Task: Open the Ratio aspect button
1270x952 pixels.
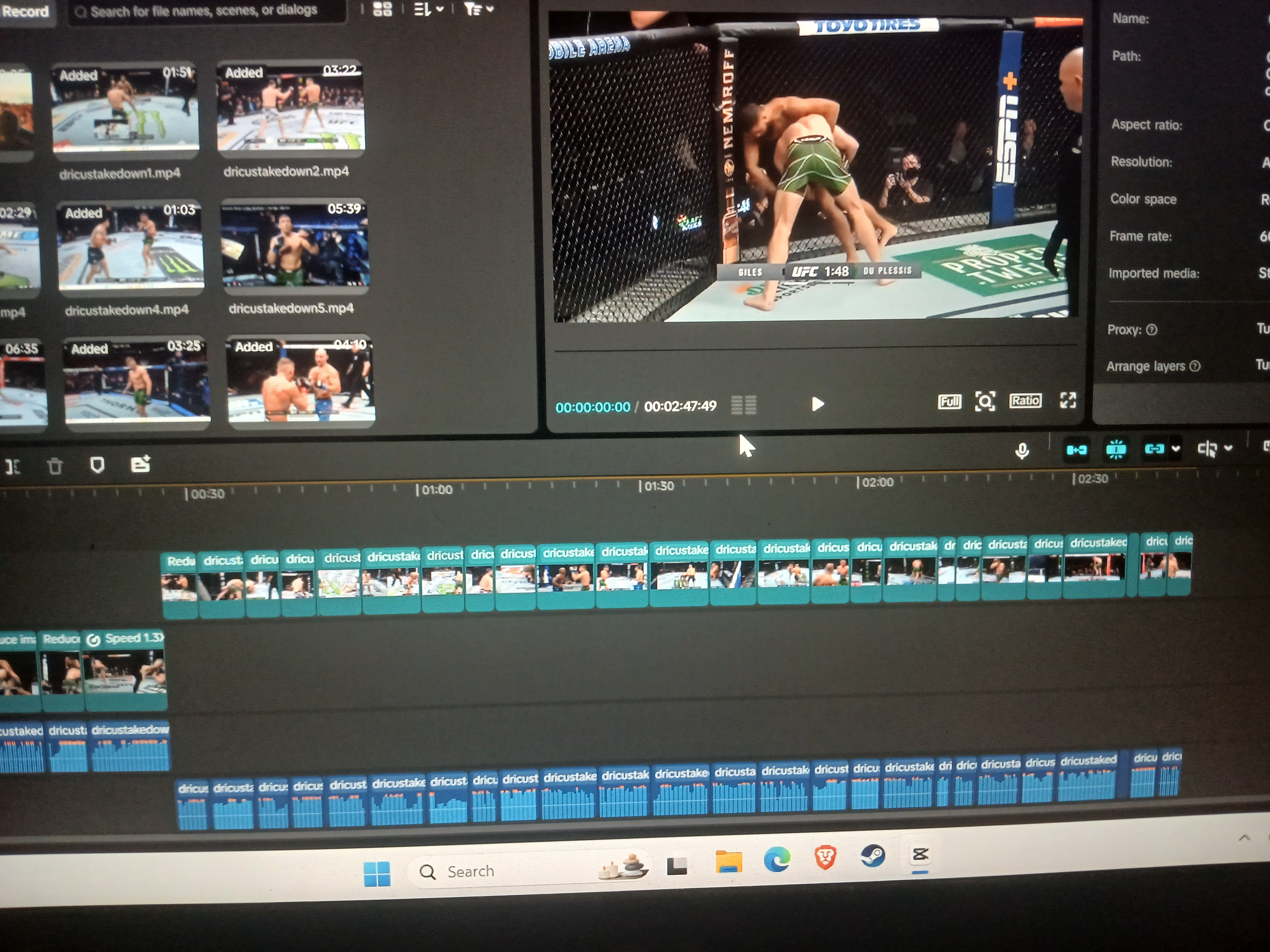Action: (x=1025, y=400)
